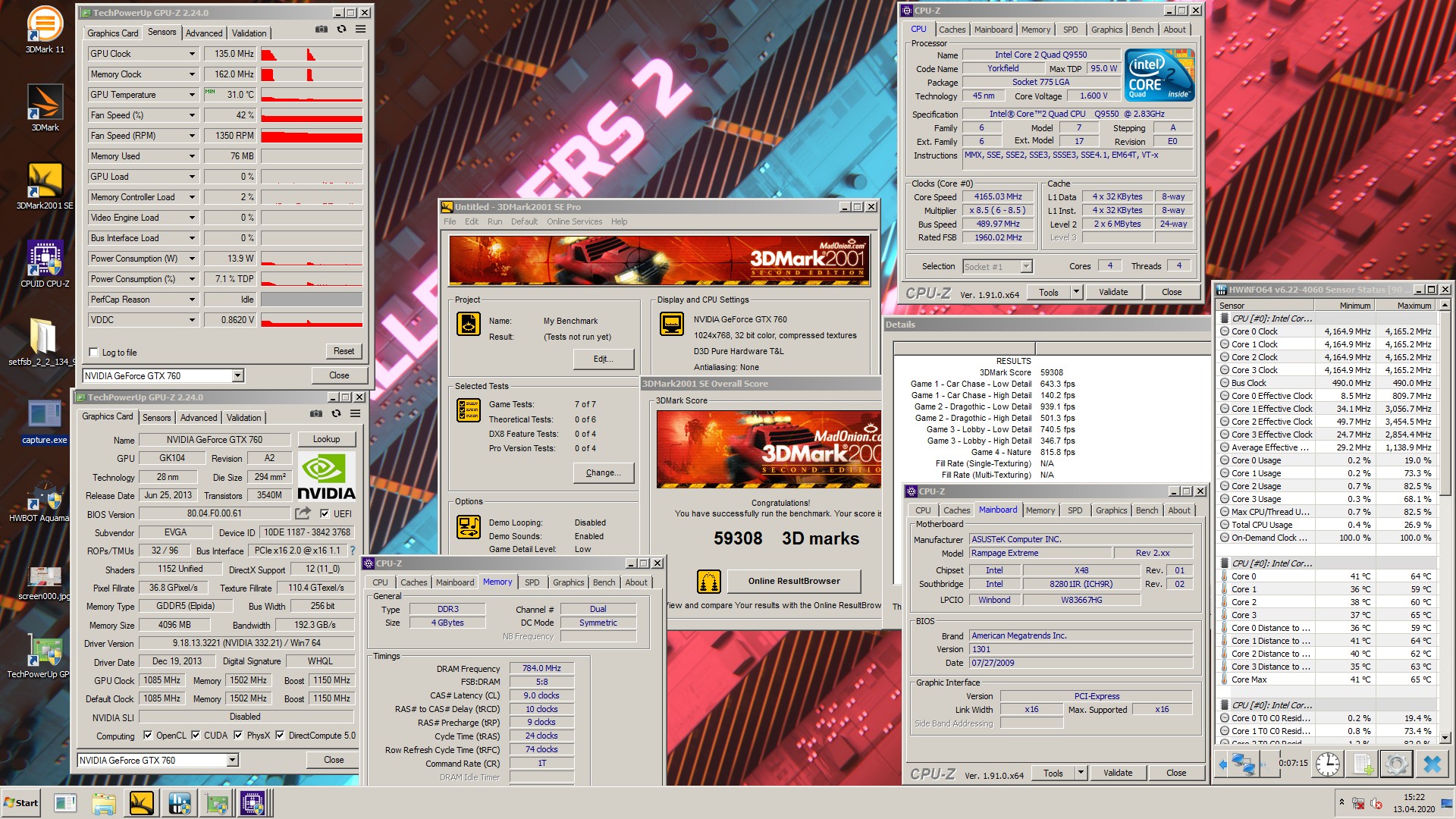Select the setfsb folder on desktop

tap(43, 341)
